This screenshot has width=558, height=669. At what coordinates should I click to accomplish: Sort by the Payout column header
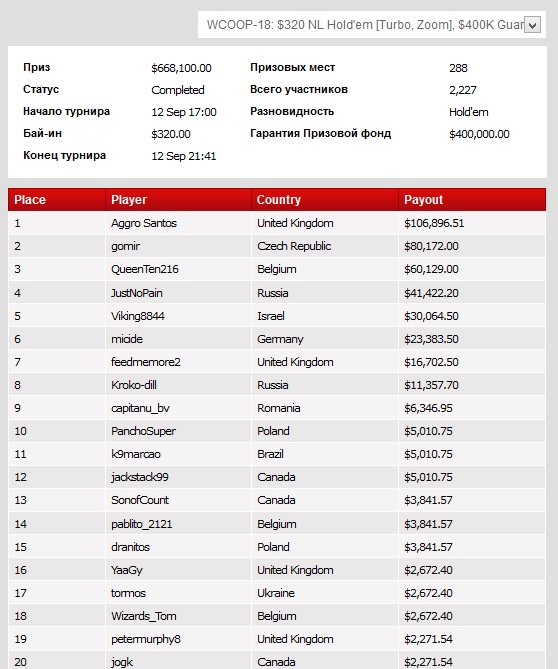pyautogui.click(x=423, y=200)
